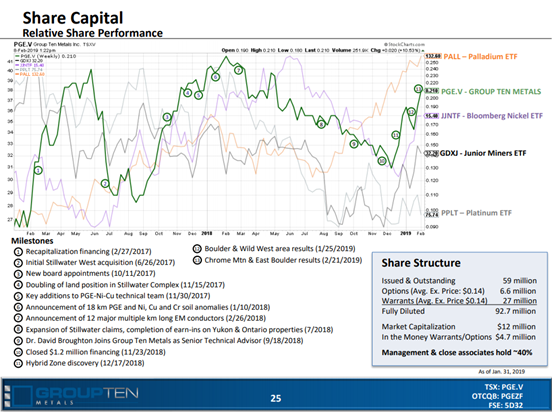The width and height of the screenshot is (552, 412).
Task: Select chart milestone marker 7 near the peak
Action: [x=239, y=70]
